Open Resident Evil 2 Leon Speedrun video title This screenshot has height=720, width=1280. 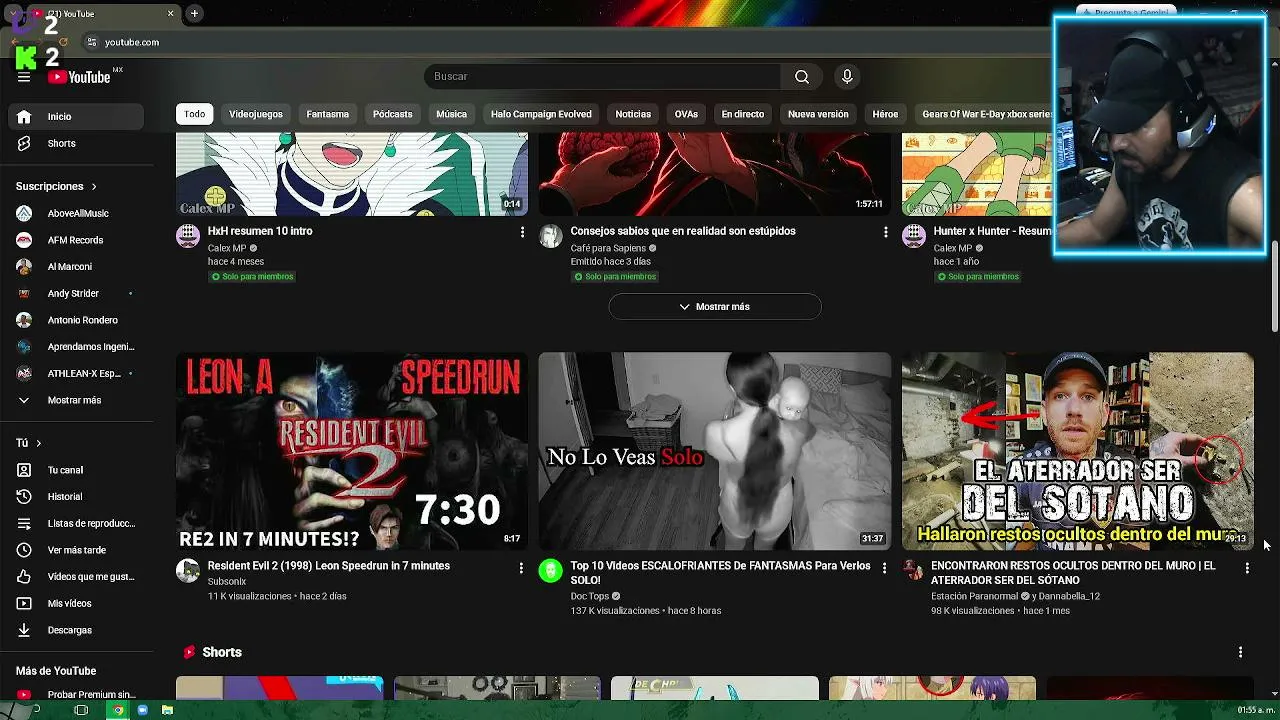click(x=329, y=566)
